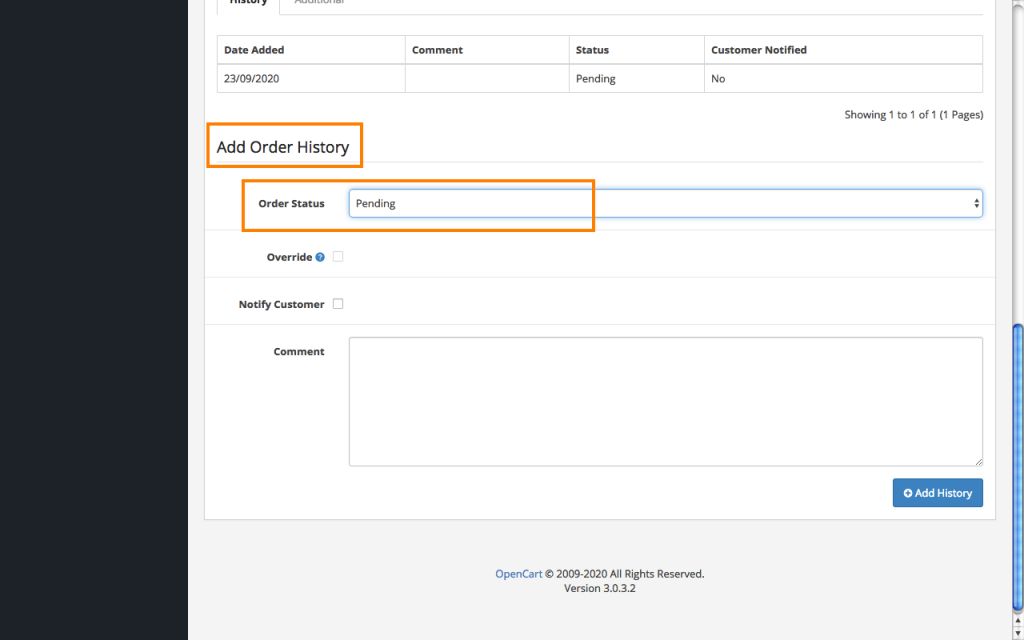Image resolution: width=1024 pixels, height=640 pixels.
Task: Click the Notify Customer label
Action: point(281,305)
